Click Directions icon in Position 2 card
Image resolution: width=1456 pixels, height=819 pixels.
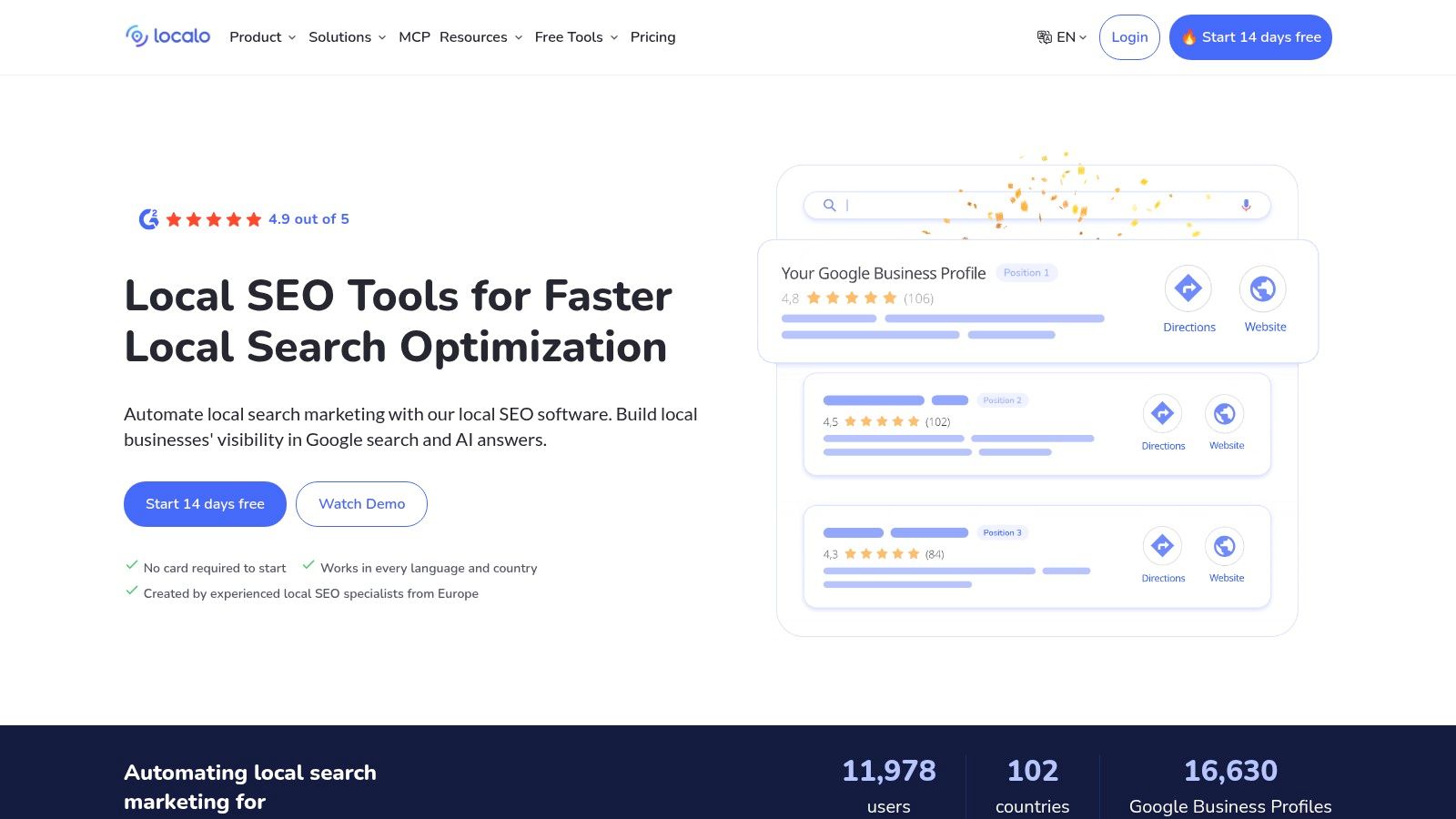point(1163,413)
